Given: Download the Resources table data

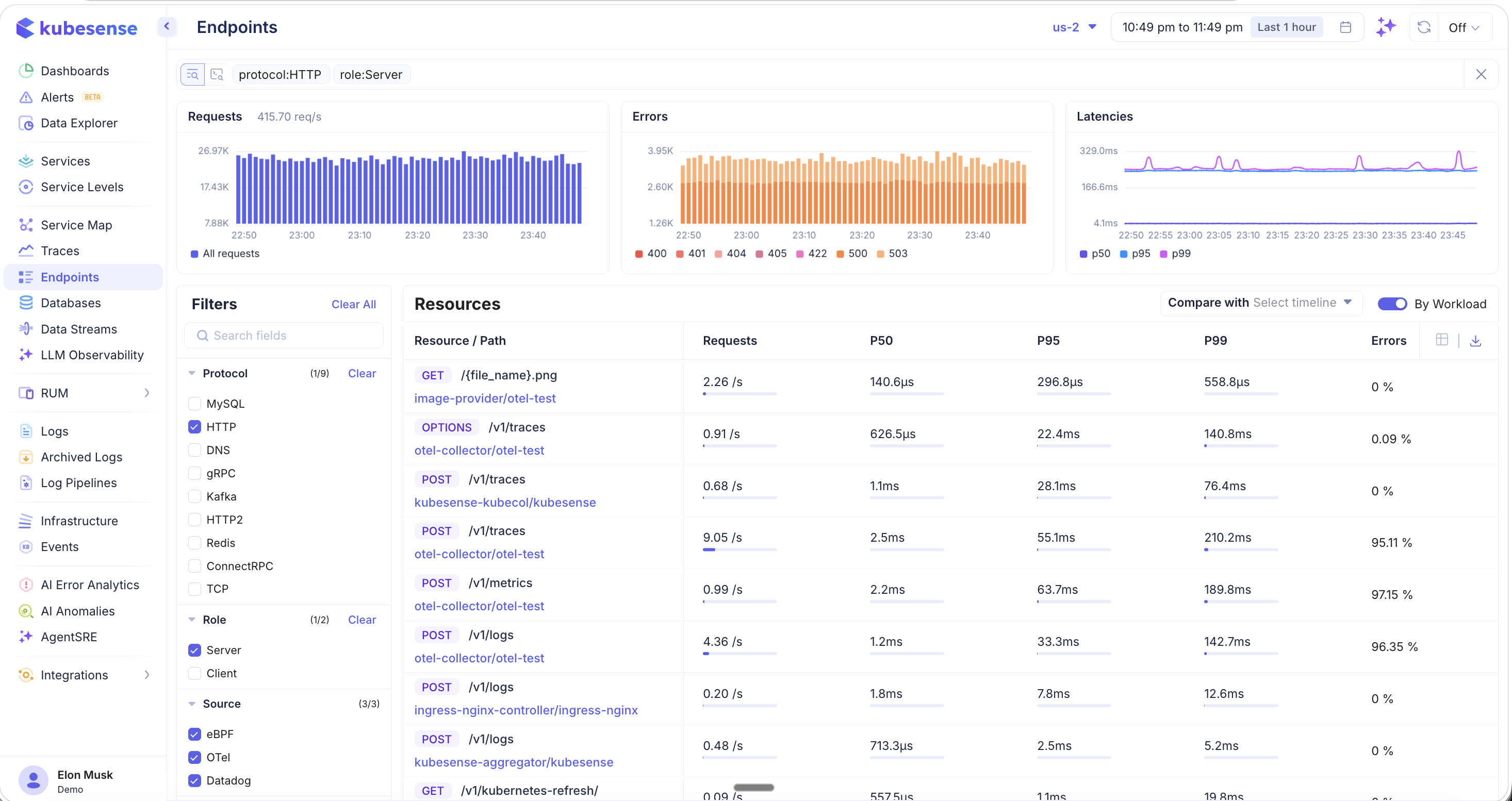Looking at the screenshot, I should (1476, 340).
